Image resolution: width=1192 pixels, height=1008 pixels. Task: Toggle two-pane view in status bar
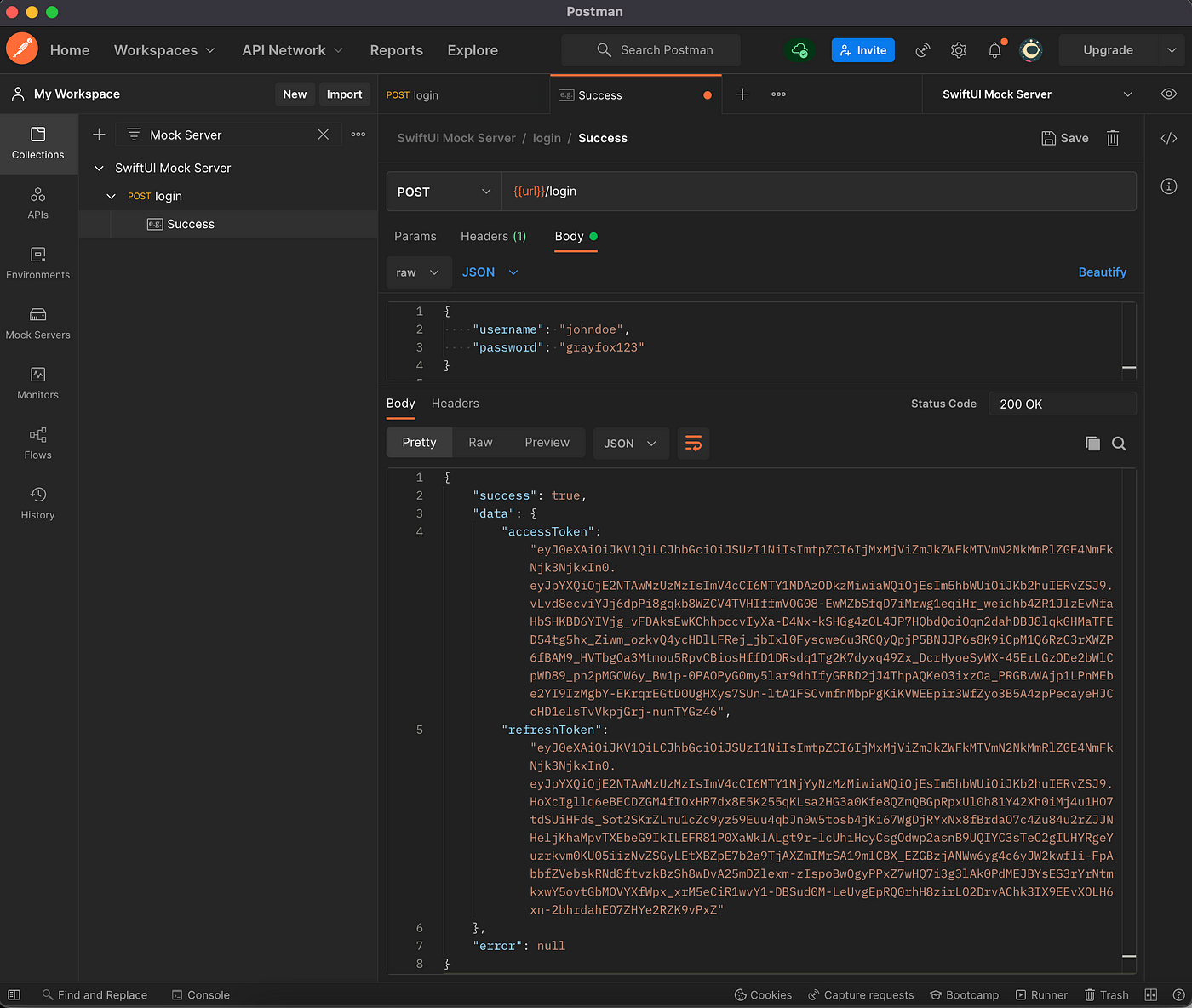[1151, 994]
